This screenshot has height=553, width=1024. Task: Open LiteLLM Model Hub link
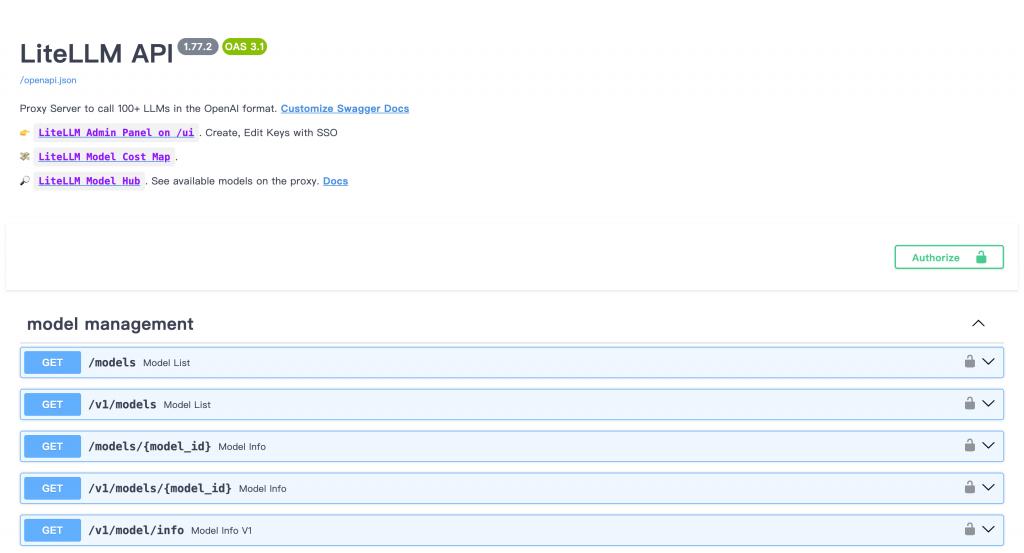[x=89, y=181]
